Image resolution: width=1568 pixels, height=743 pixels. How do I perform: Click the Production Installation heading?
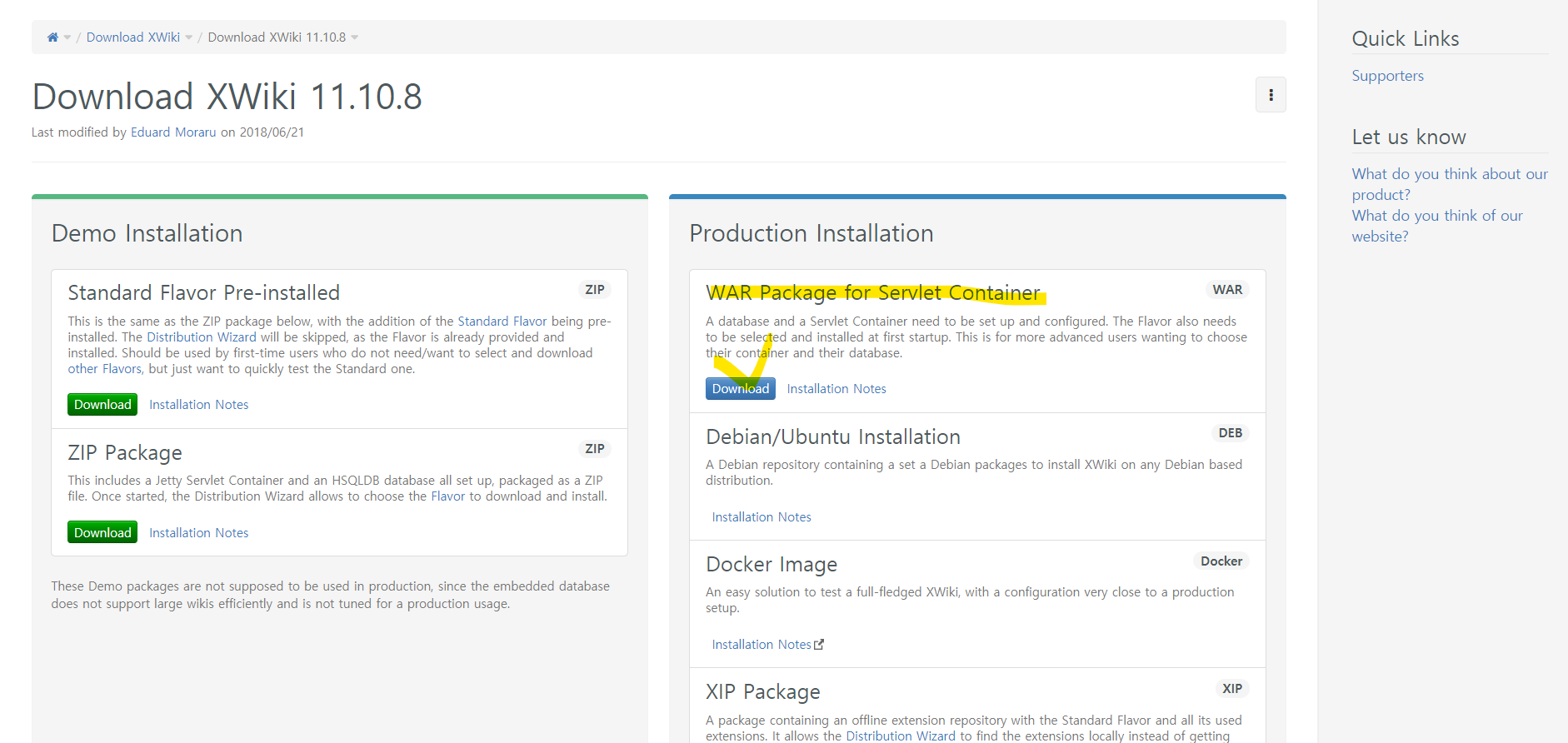click(811, 233)
